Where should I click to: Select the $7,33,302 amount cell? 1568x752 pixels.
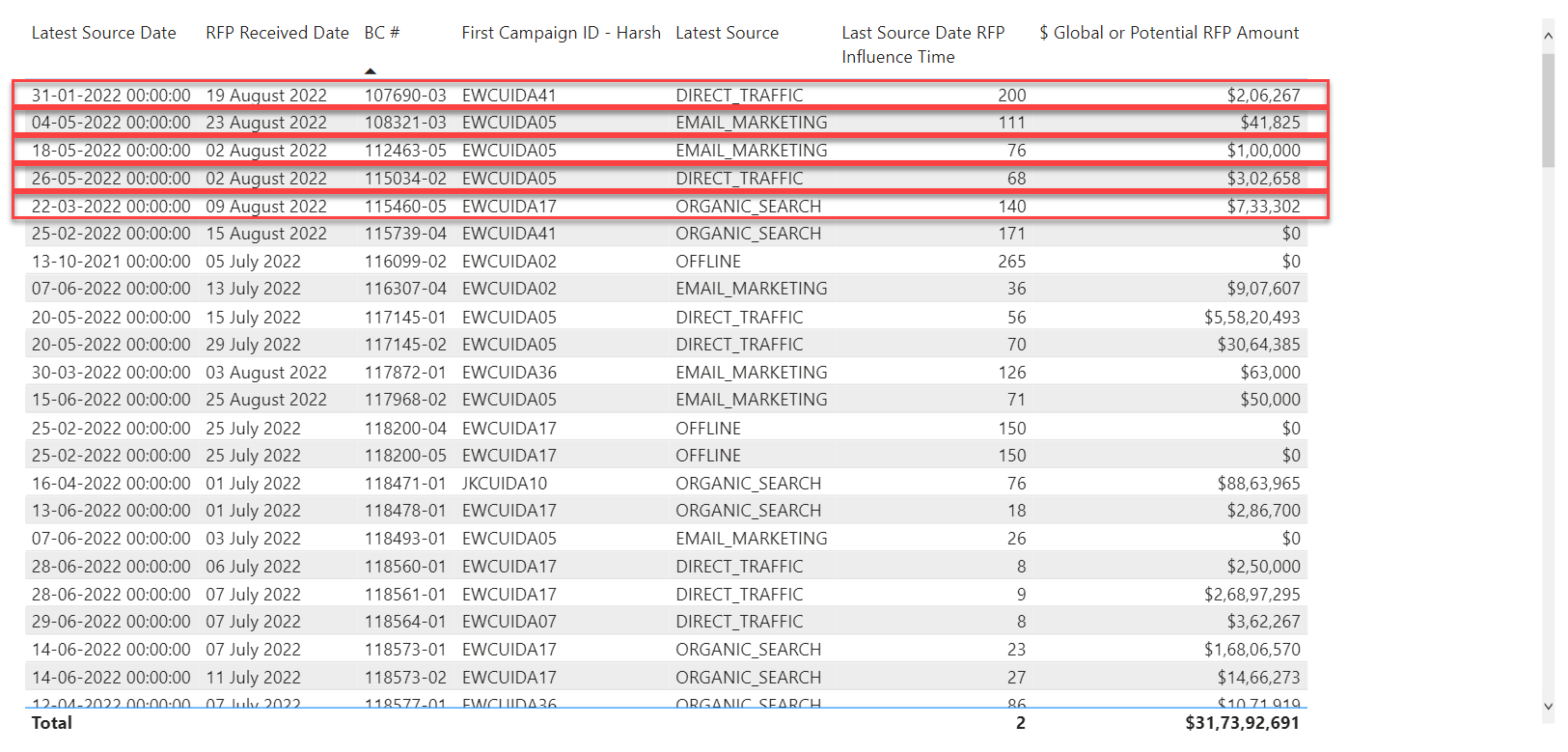click(1263, 207)
